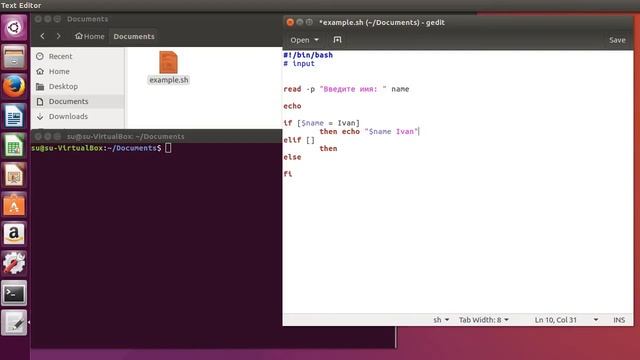Click the terminal prompt input area

click(x=168, y=148)
